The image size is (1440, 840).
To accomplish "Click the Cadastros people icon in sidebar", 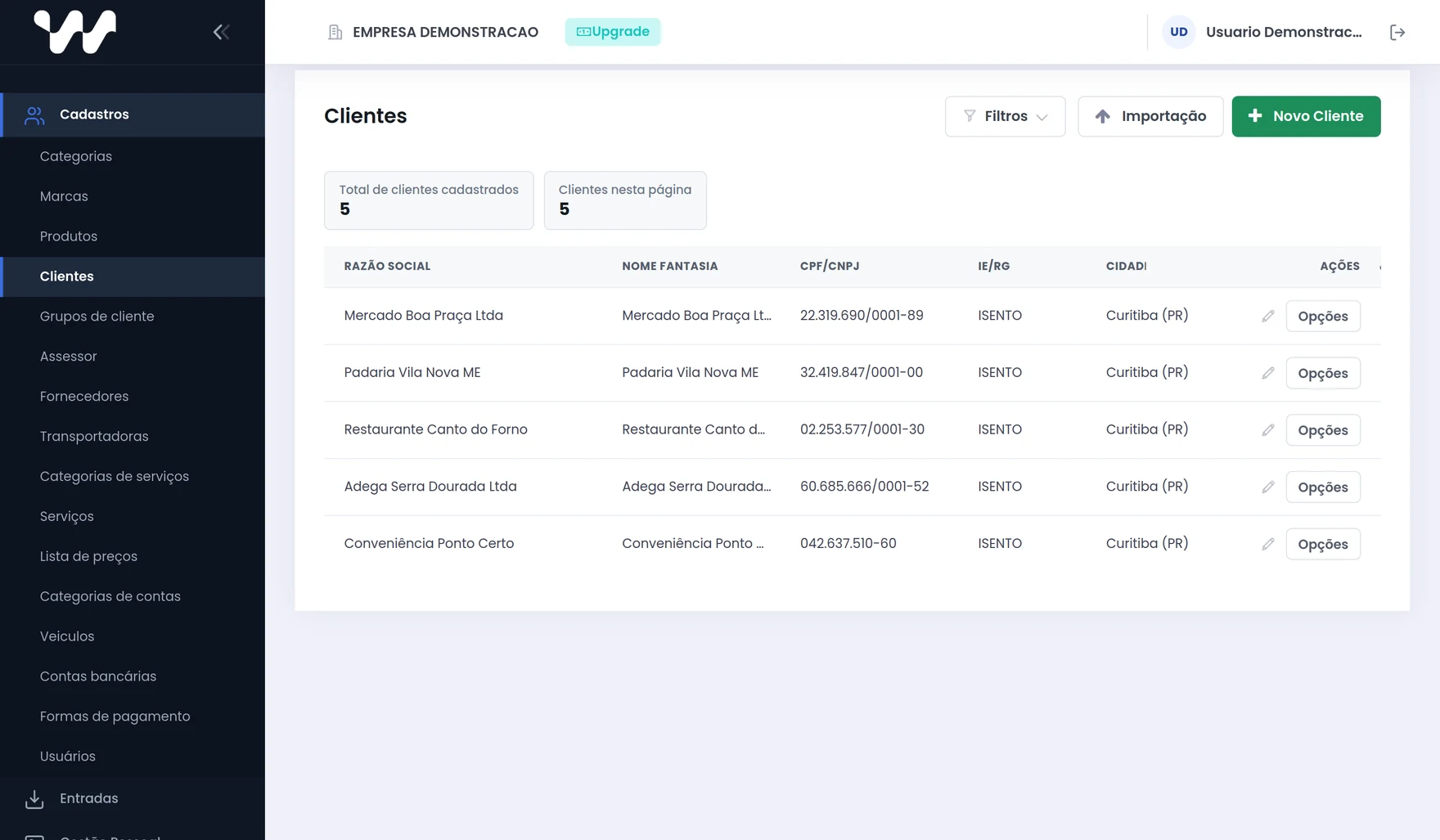I will 34,115.
